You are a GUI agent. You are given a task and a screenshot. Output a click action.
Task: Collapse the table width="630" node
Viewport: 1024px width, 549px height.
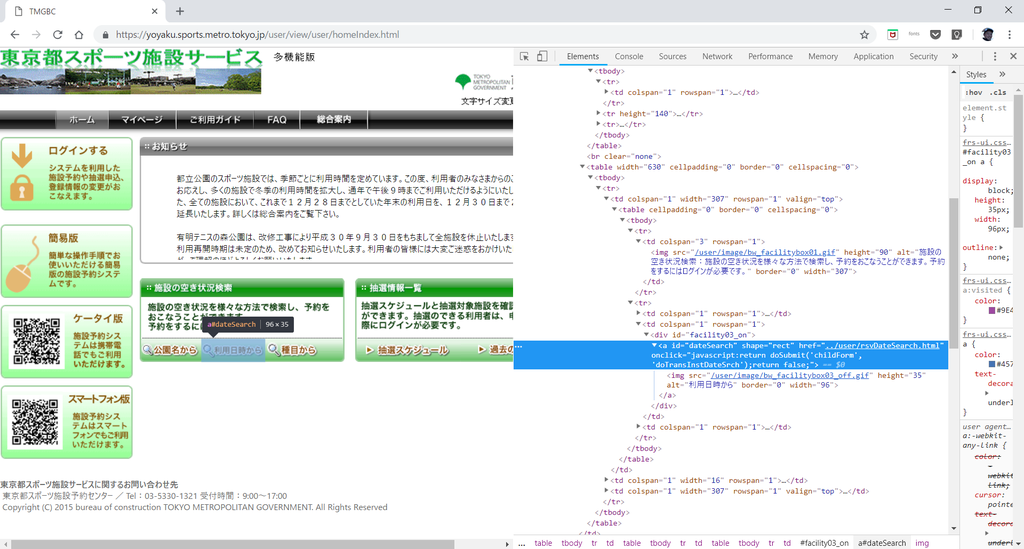[x=583, y=167]
